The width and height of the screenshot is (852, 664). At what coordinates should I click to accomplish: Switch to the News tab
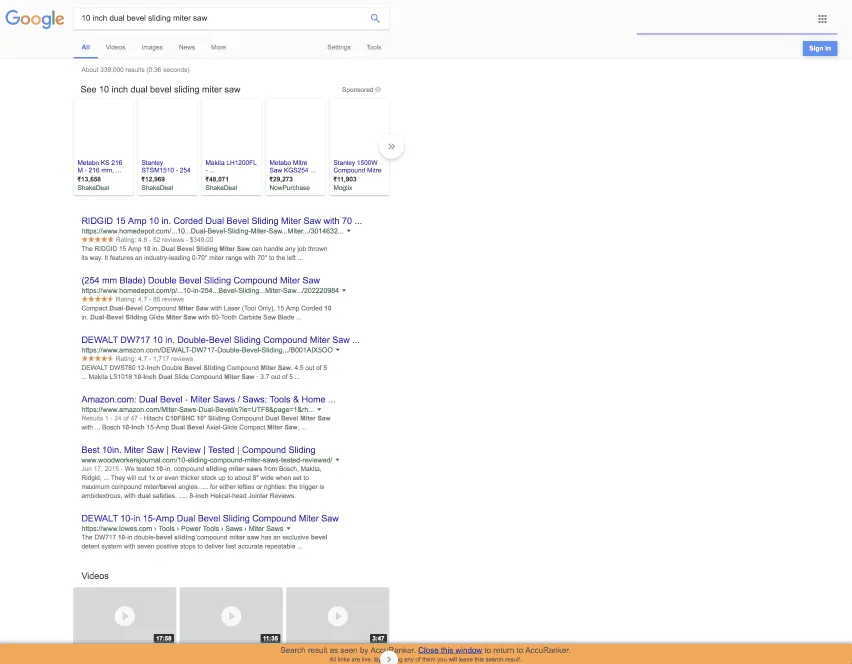[x=186, y=47]
